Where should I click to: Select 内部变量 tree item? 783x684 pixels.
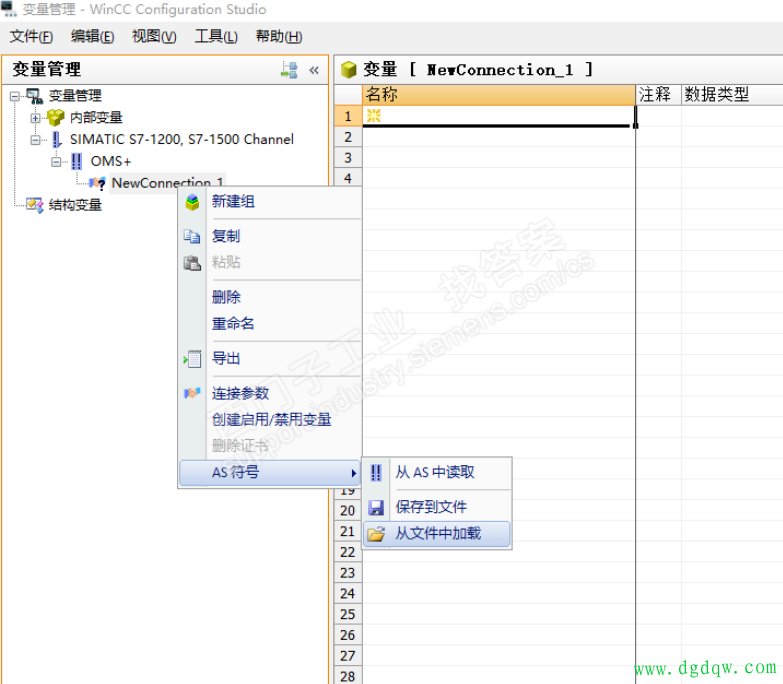pyautogui.click(x=96, y=117)
